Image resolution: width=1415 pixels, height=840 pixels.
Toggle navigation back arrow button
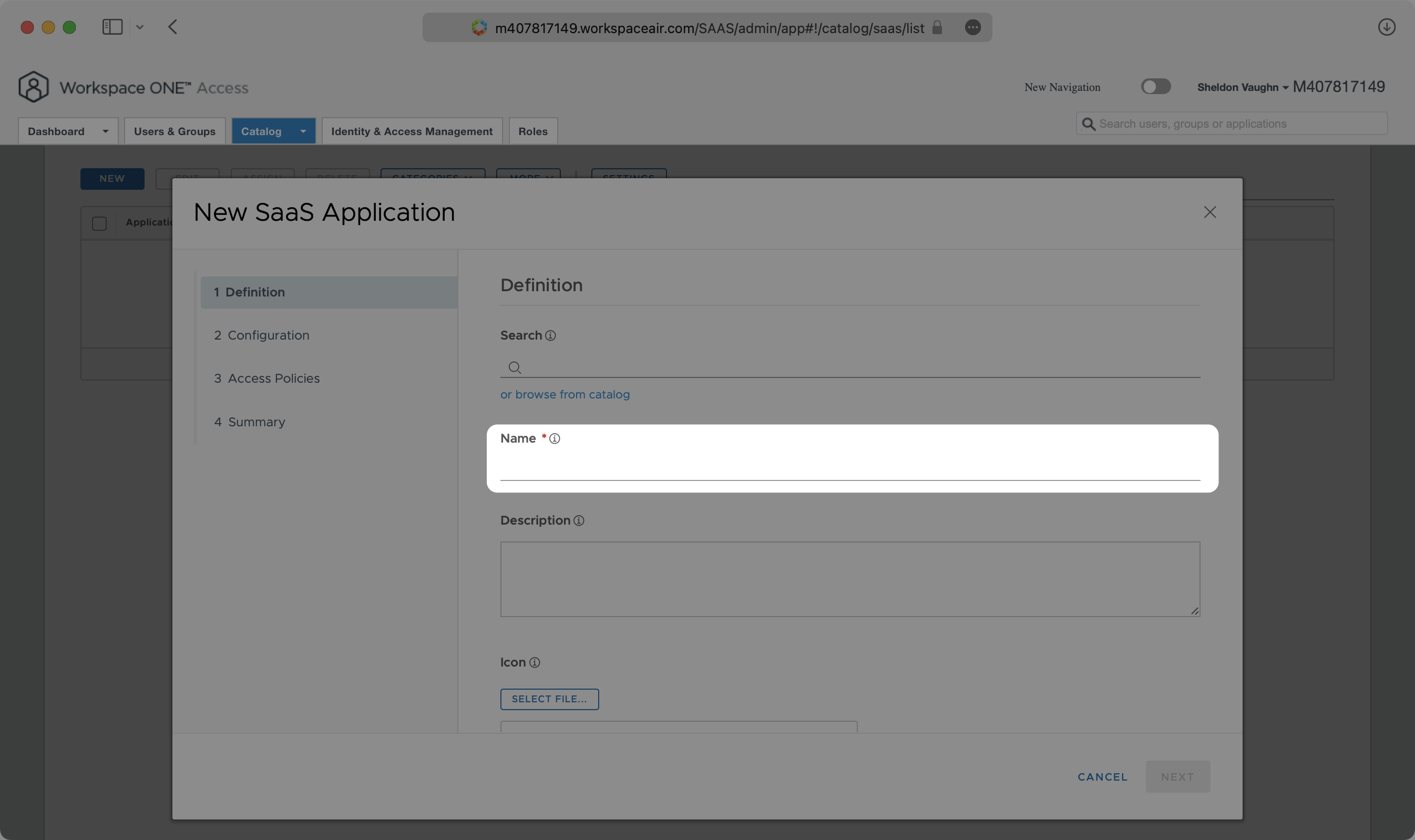[x=173, y=26]
